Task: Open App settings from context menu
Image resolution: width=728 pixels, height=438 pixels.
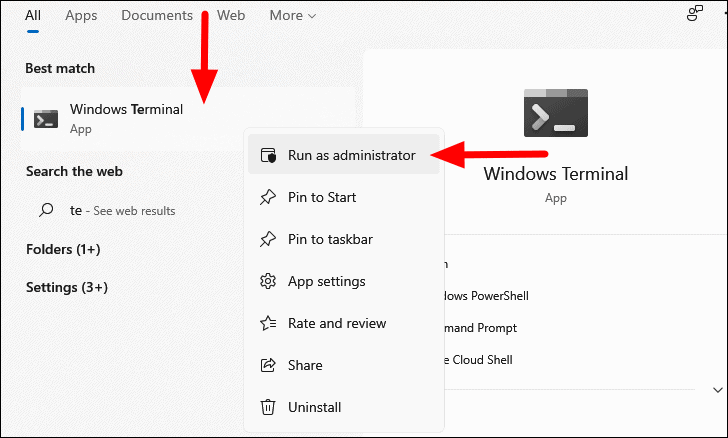Action: [344, 281]
